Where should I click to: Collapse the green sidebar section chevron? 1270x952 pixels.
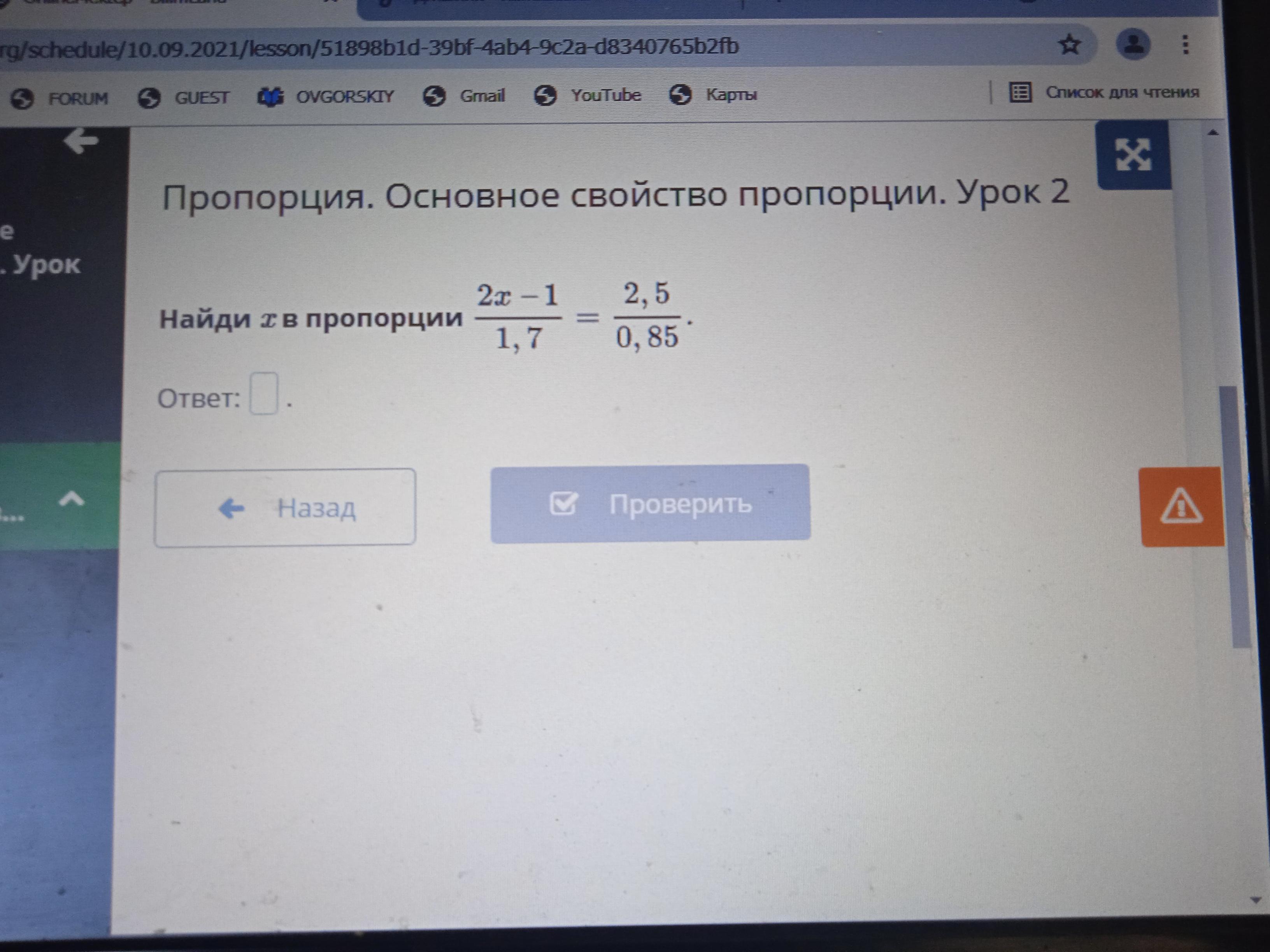(72, 499)
